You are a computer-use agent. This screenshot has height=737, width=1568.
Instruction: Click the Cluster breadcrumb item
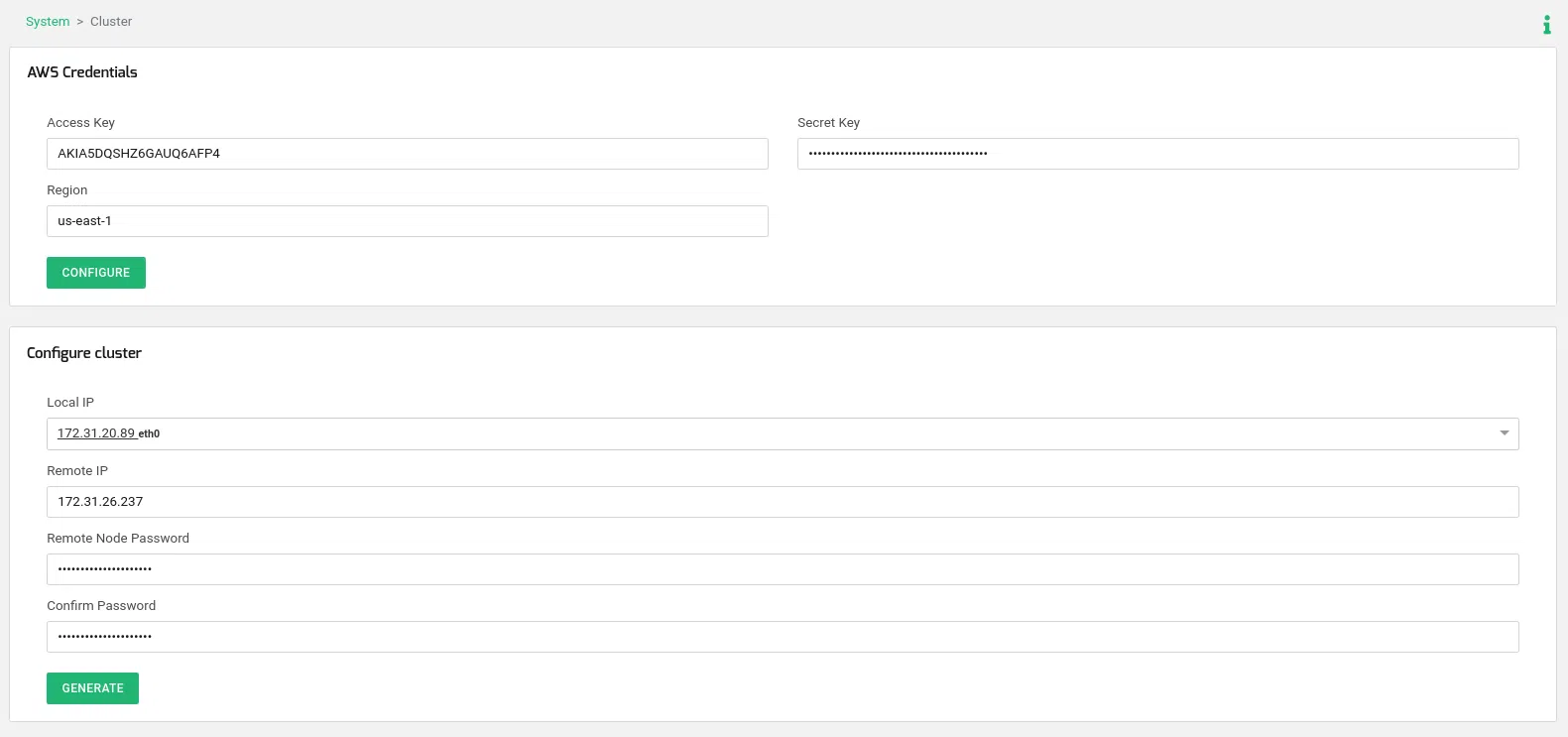pos(111,22)
